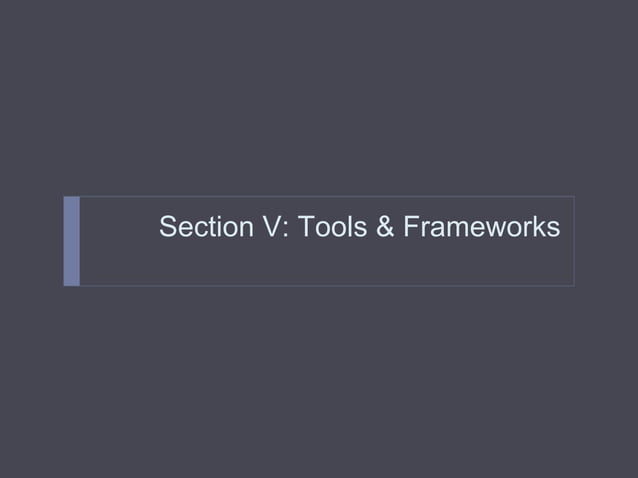The width and height of the screenshot is (638, 478).
Task: Click the word 'Frameworks' in the title
Action: click(481, 228)
